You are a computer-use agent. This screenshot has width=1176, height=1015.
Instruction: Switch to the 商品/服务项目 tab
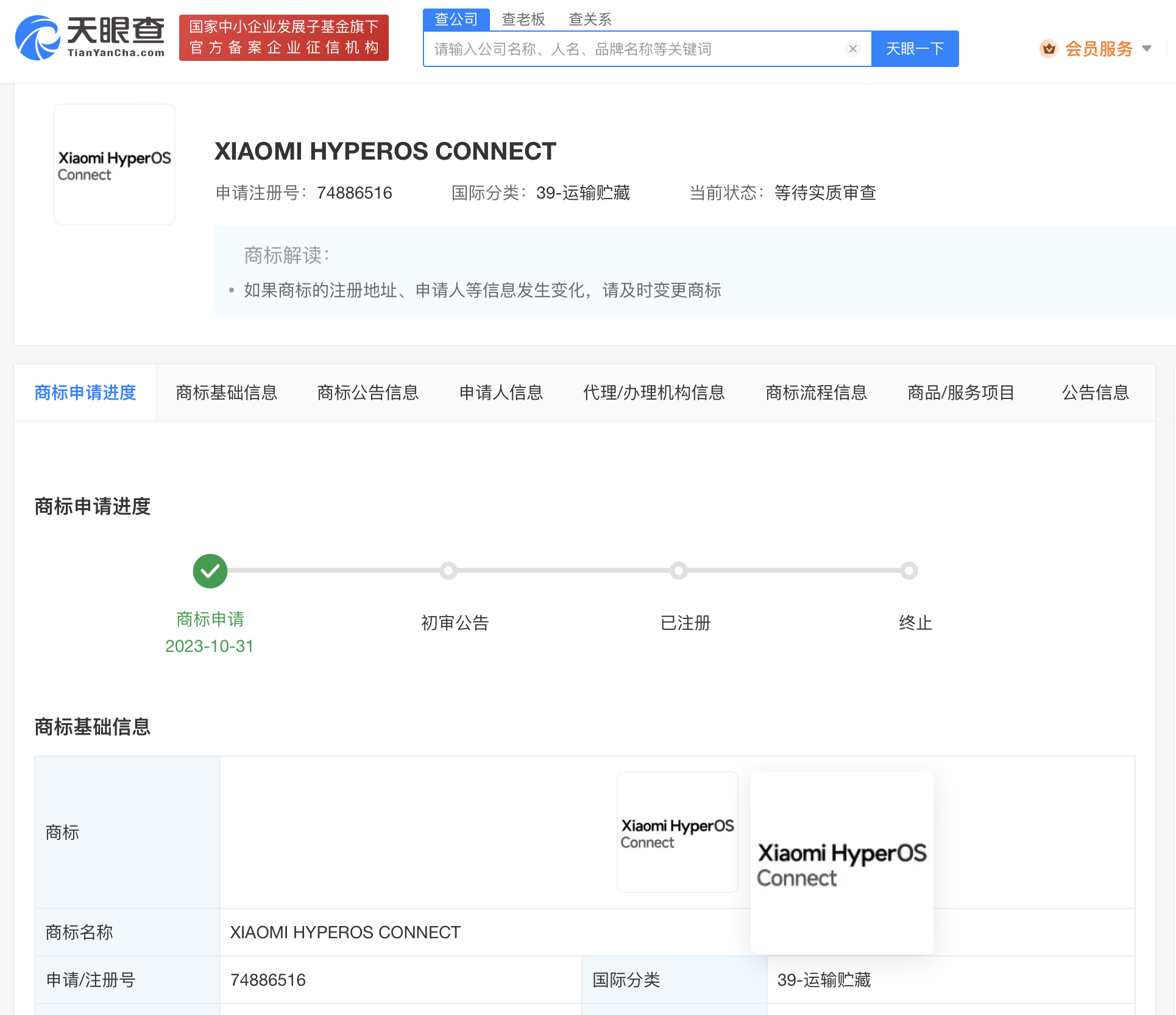pos(961,392)
